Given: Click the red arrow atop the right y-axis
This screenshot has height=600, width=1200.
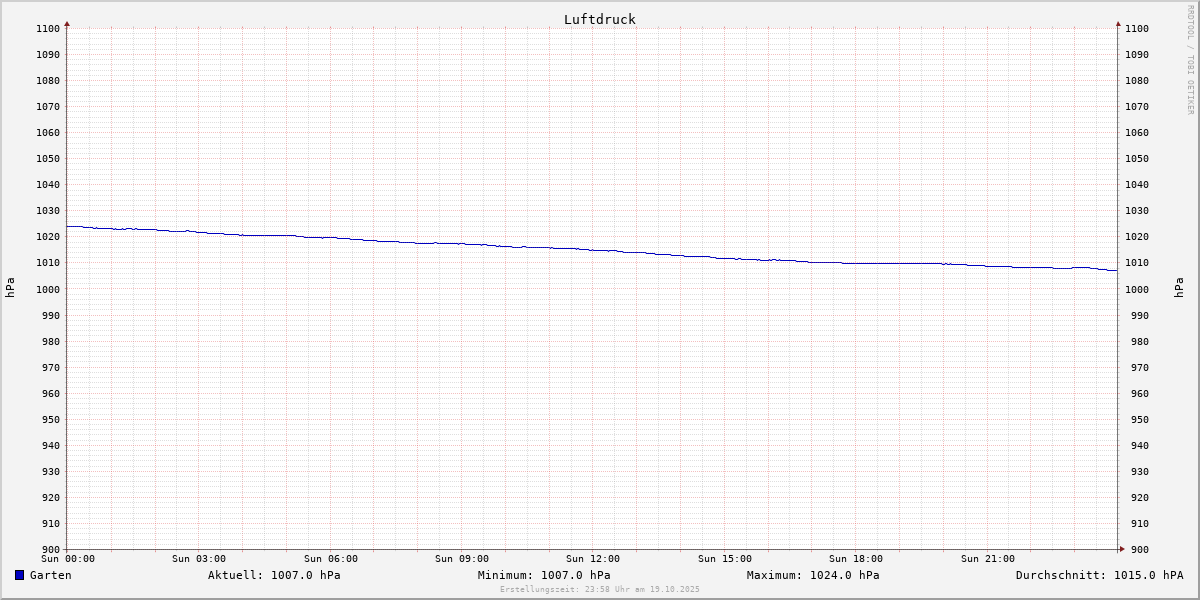Looking at the screenshot, I should [x=1118, y=23].
